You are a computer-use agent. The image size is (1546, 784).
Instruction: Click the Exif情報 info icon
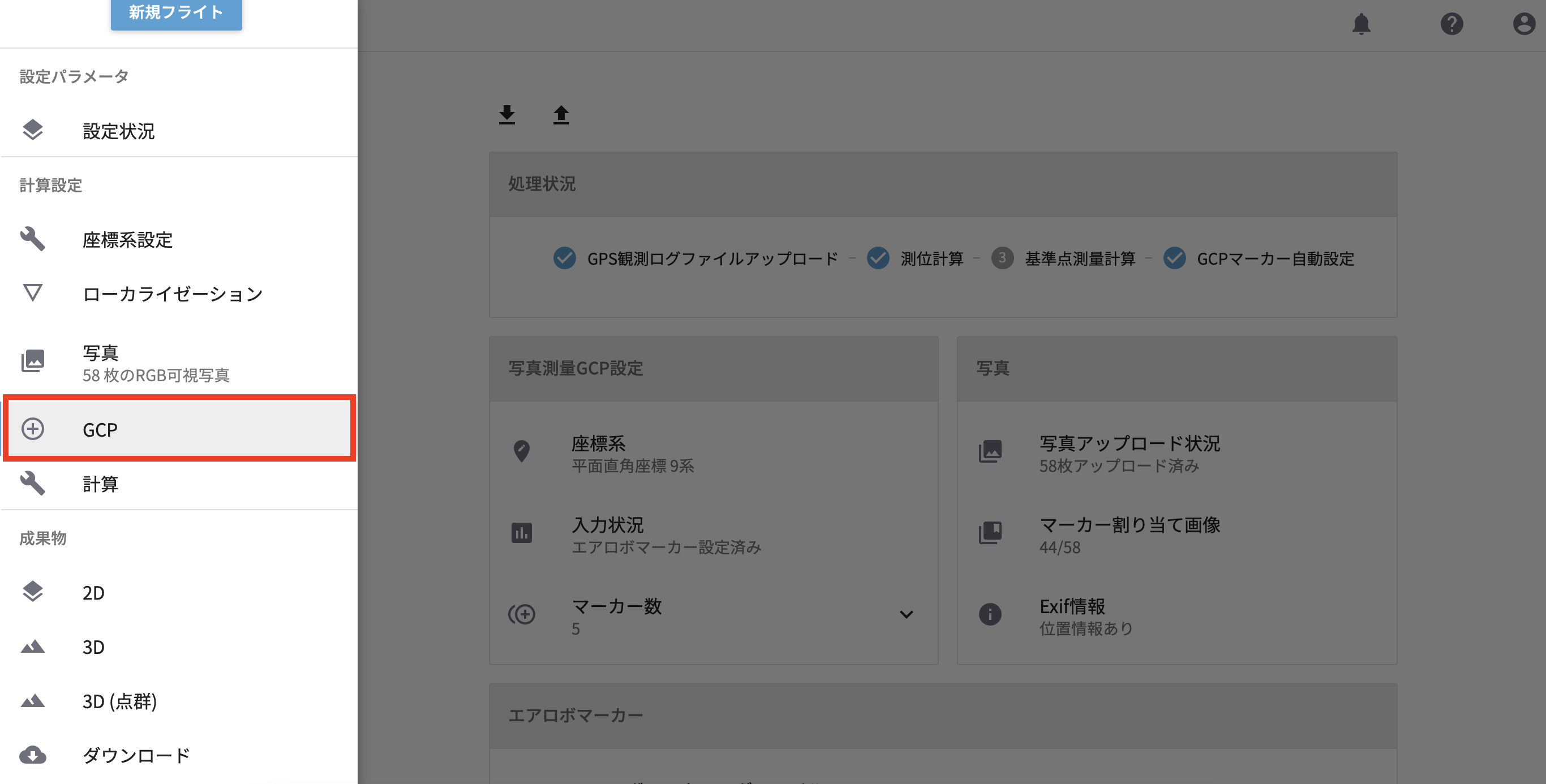[x=990, y=614]
